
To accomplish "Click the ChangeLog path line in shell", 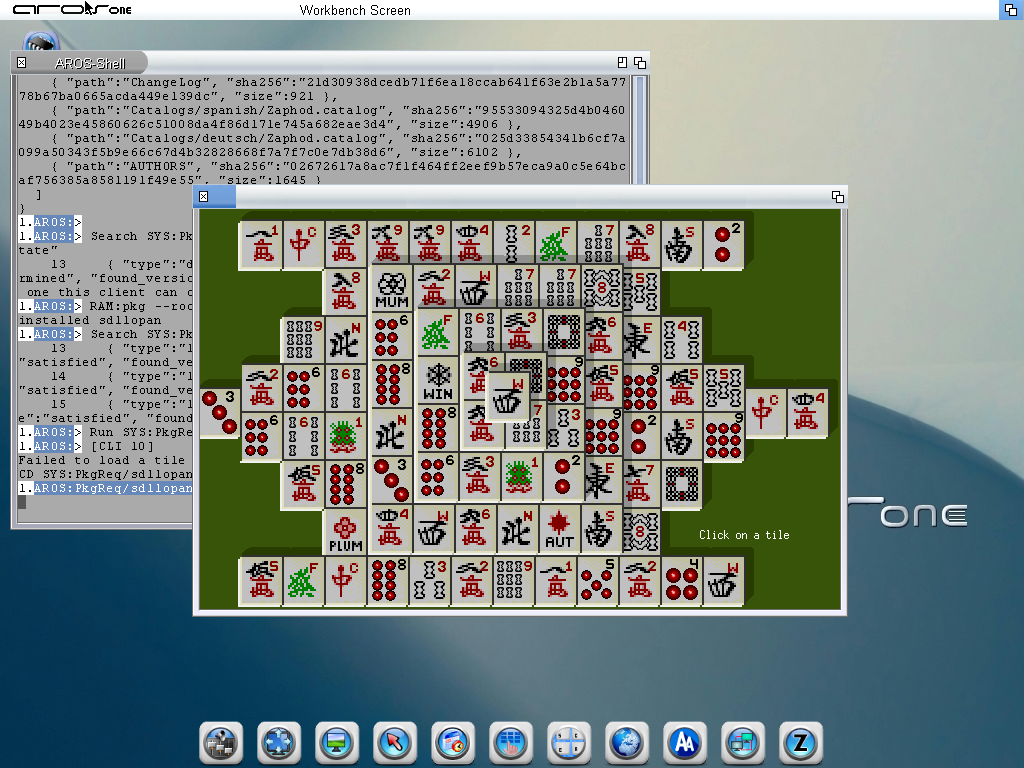I will click(x=322, y=89).
